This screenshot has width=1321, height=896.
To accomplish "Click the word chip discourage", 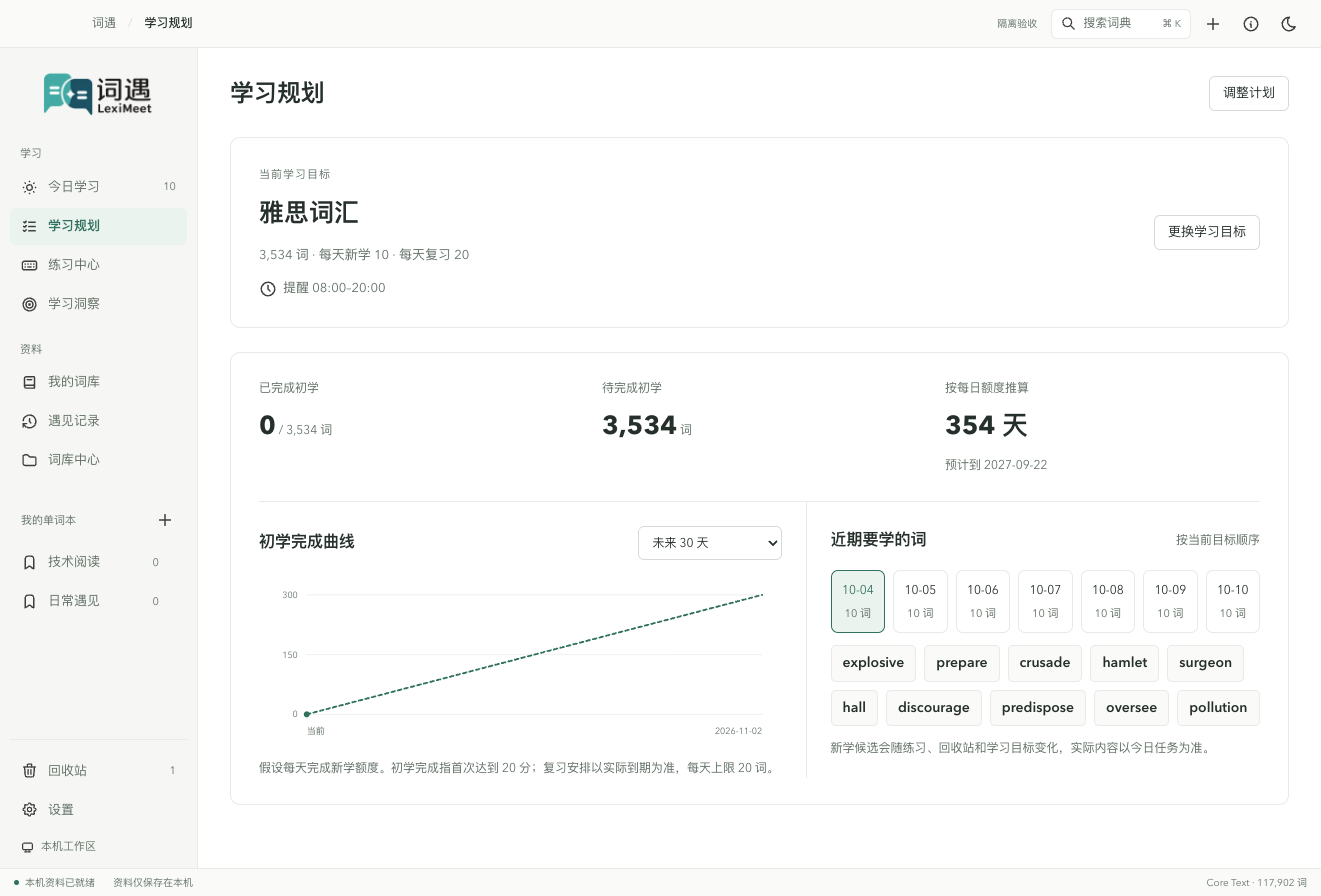I will pos(934,708).
